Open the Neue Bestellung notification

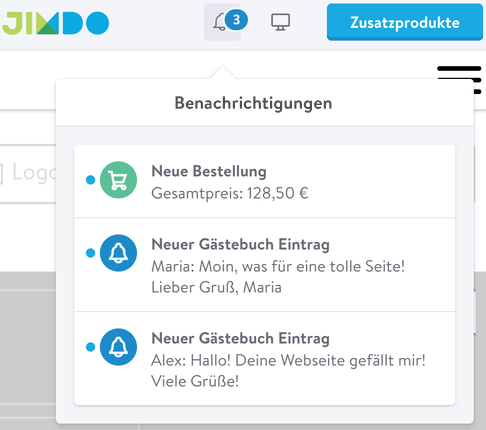pos(265,181)
